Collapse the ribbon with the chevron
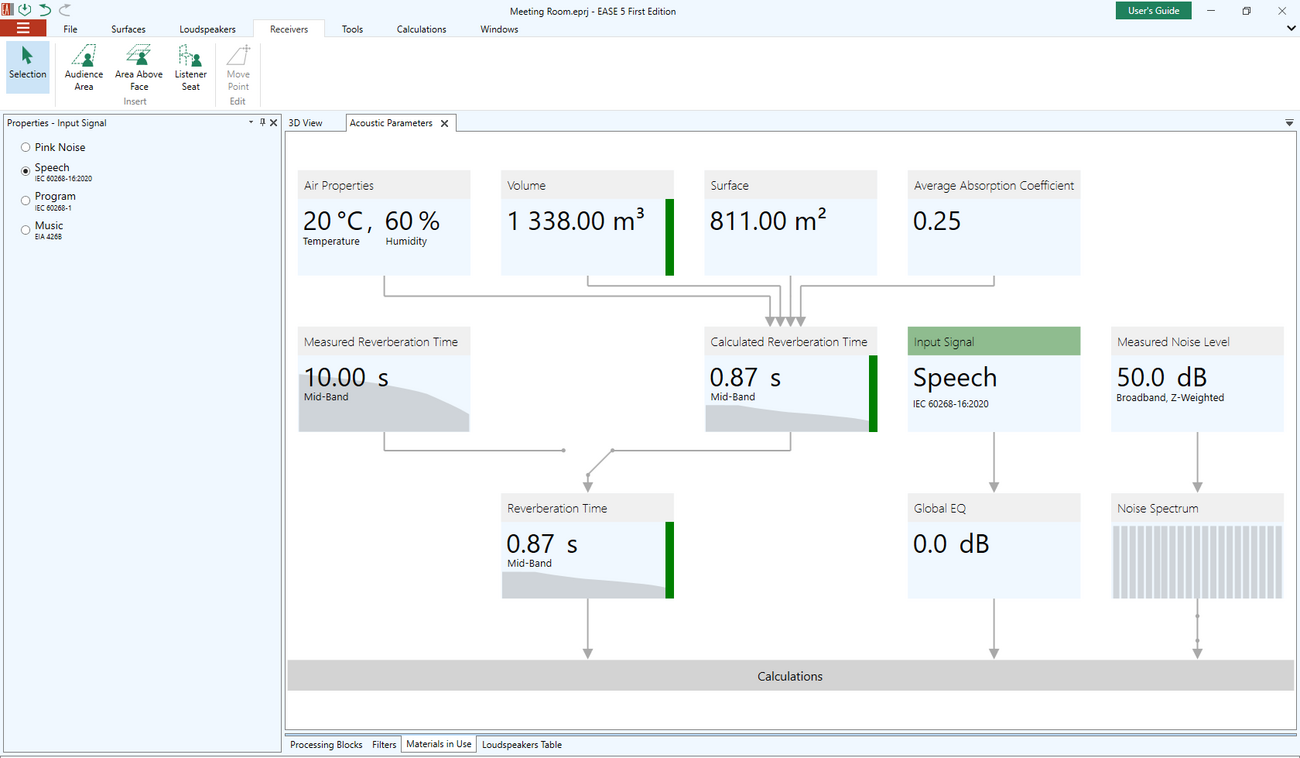This screenshot has width=1300, height=758. [1290, 29]
